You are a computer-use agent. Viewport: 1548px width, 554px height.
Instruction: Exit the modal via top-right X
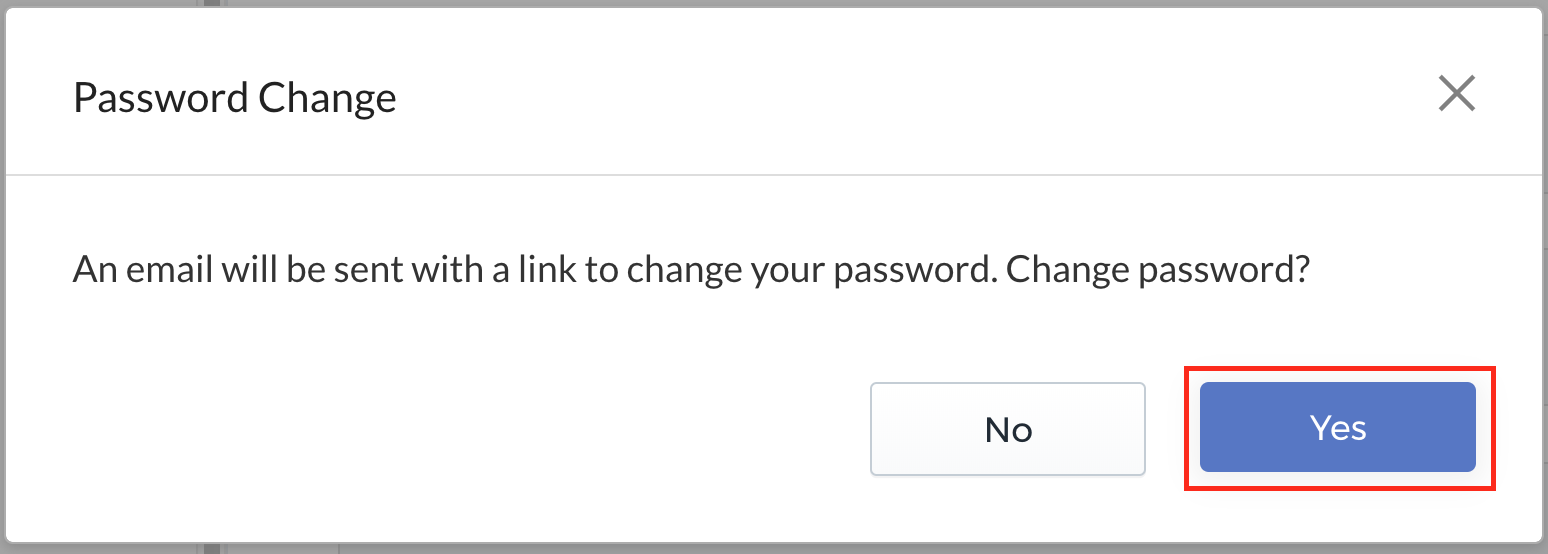click(1456, 94)
